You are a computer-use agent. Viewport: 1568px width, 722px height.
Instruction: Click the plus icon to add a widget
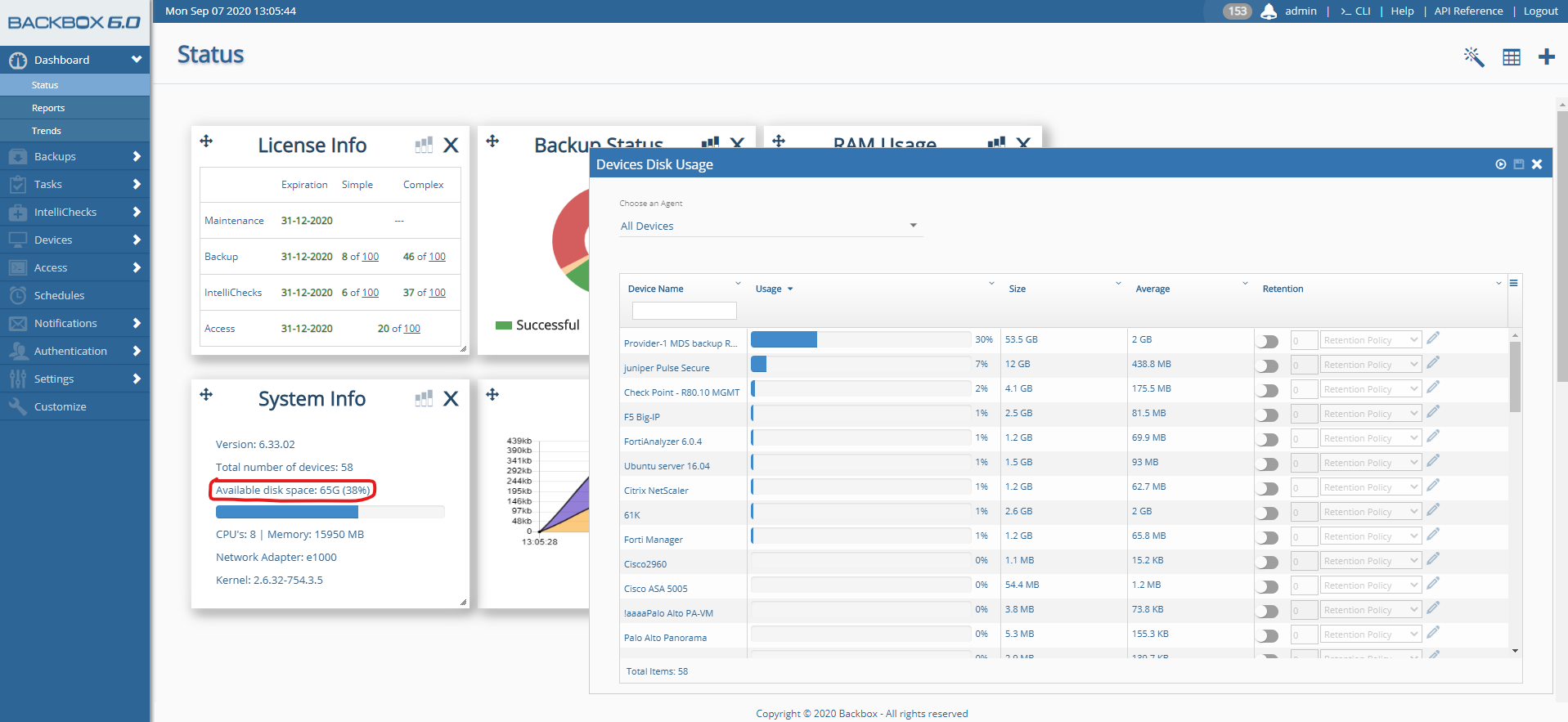[1546, 57]
